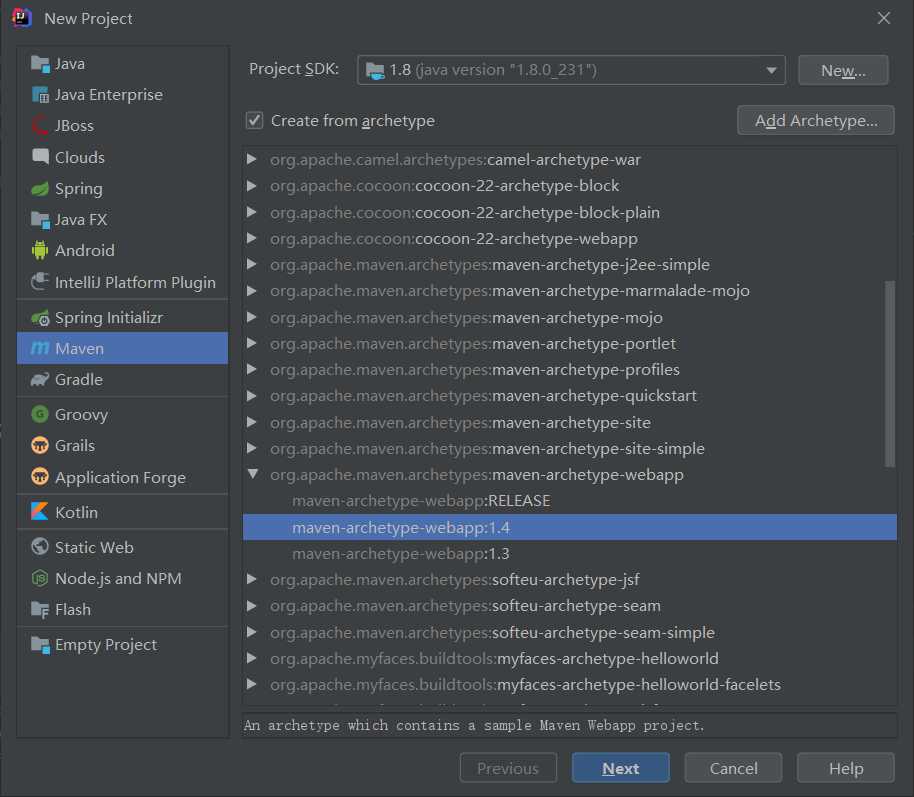Viewport: 914px width, 797px height.
Task: Click New... SDK button
Action: (x=843, y=70)
